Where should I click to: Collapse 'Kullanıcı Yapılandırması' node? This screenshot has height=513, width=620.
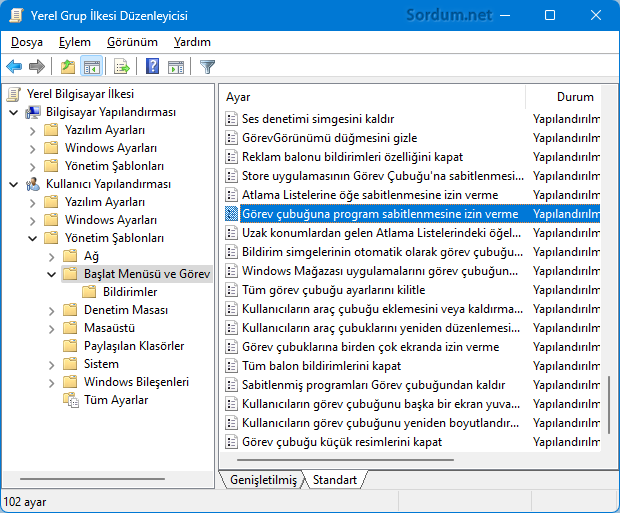pos(14,184)
